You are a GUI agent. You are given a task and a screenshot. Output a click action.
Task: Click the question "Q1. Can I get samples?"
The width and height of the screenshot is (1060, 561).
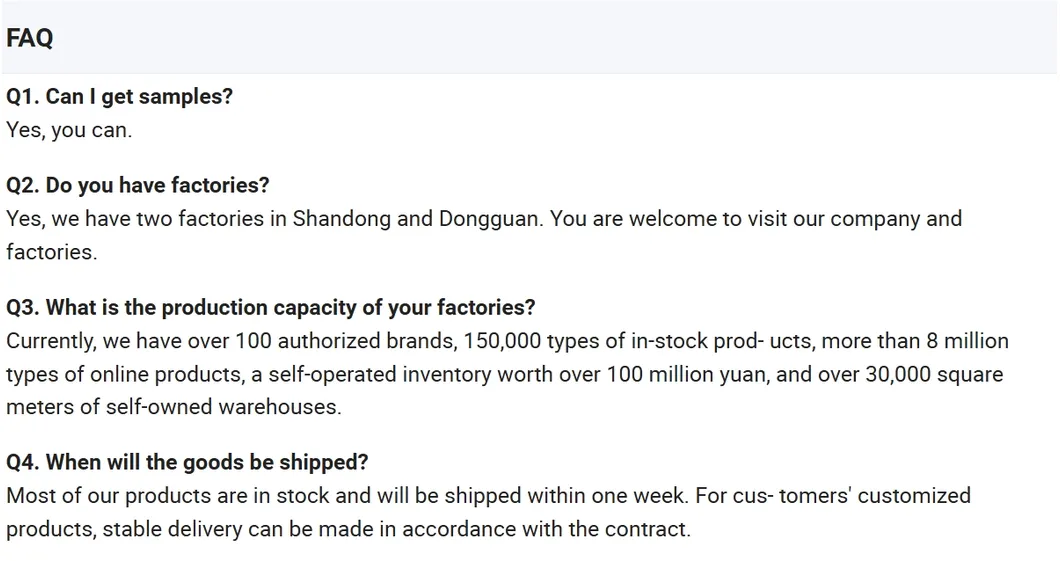[119, 97]
